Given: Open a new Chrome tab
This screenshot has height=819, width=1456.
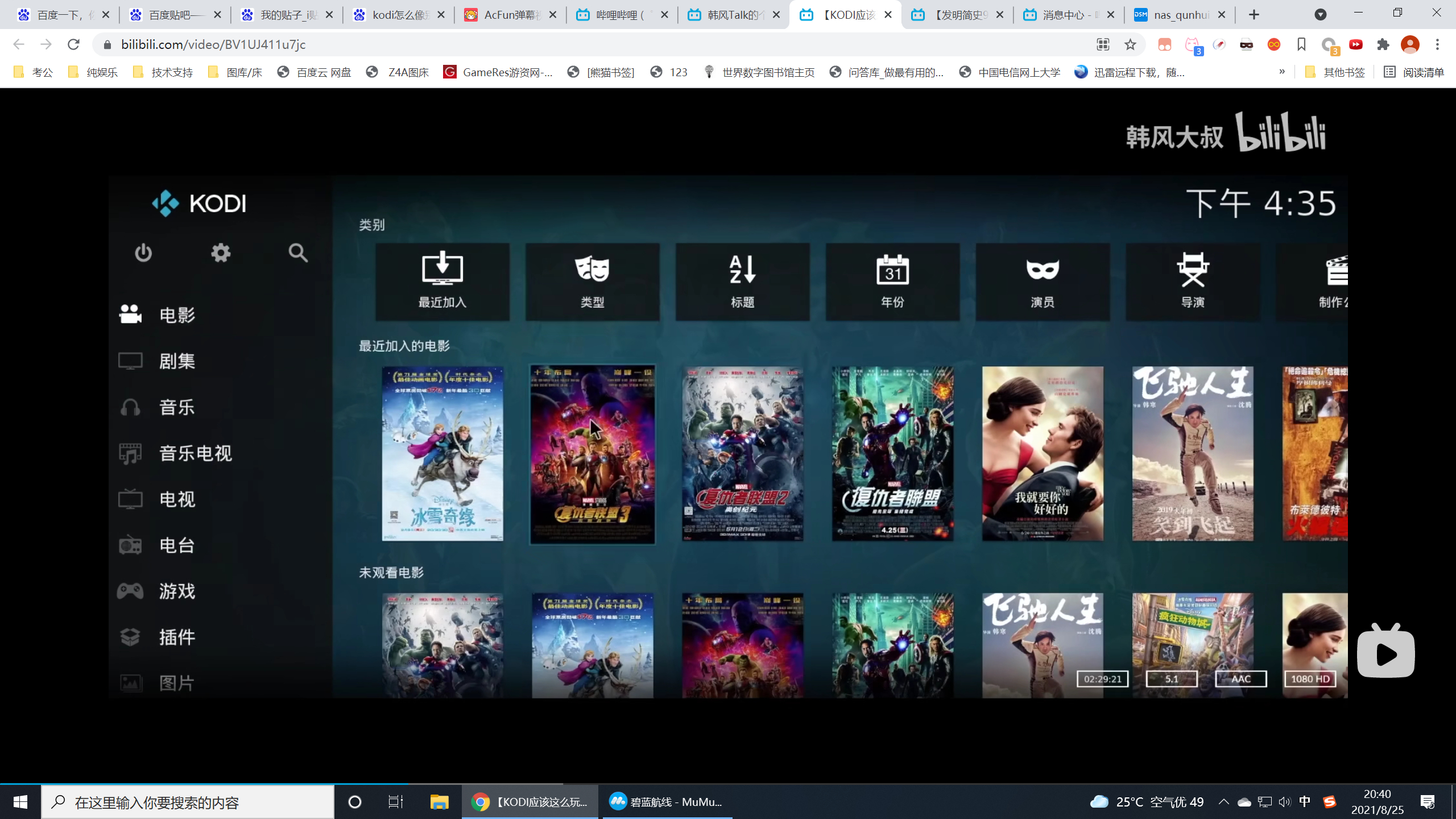Looking at the screenshot, I should tap(1254, 15).
